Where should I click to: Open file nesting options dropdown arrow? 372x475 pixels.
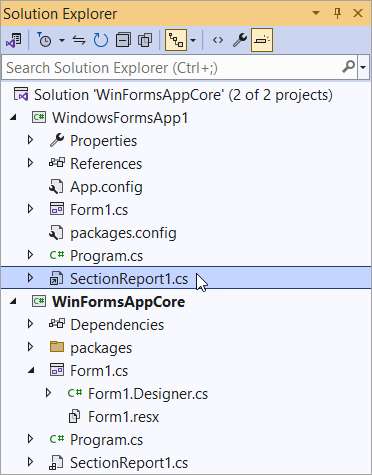coord(193,41)
